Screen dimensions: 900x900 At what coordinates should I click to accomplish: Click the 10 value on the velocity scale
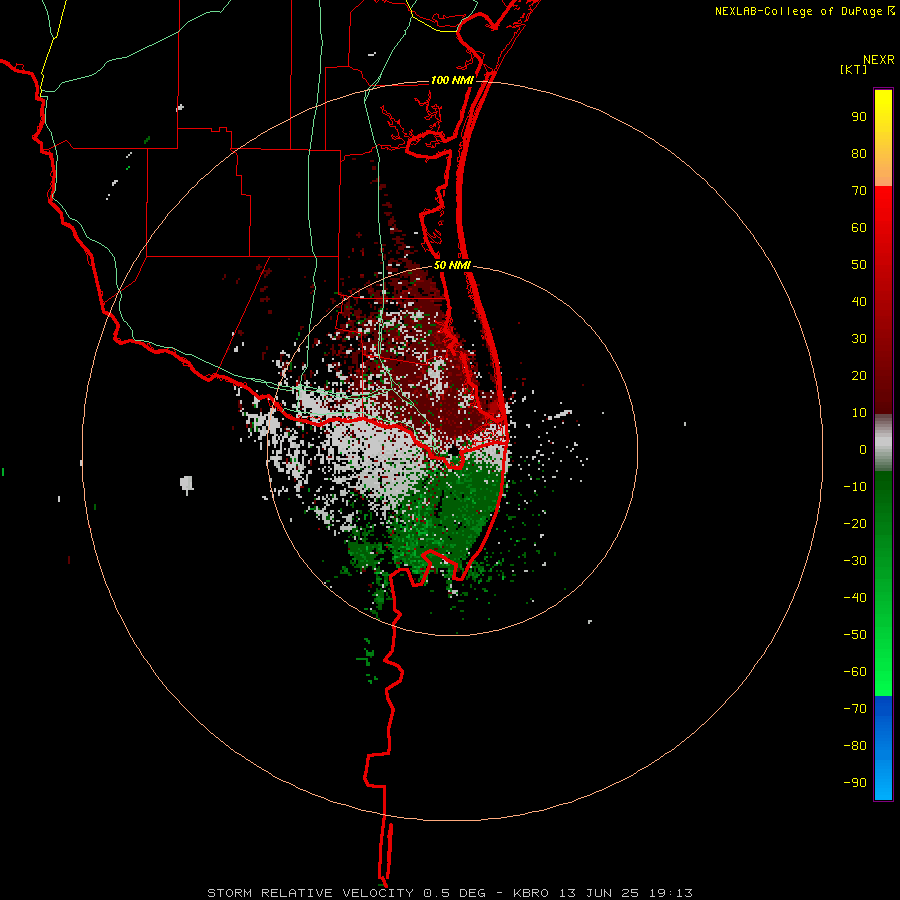[859, 413]
